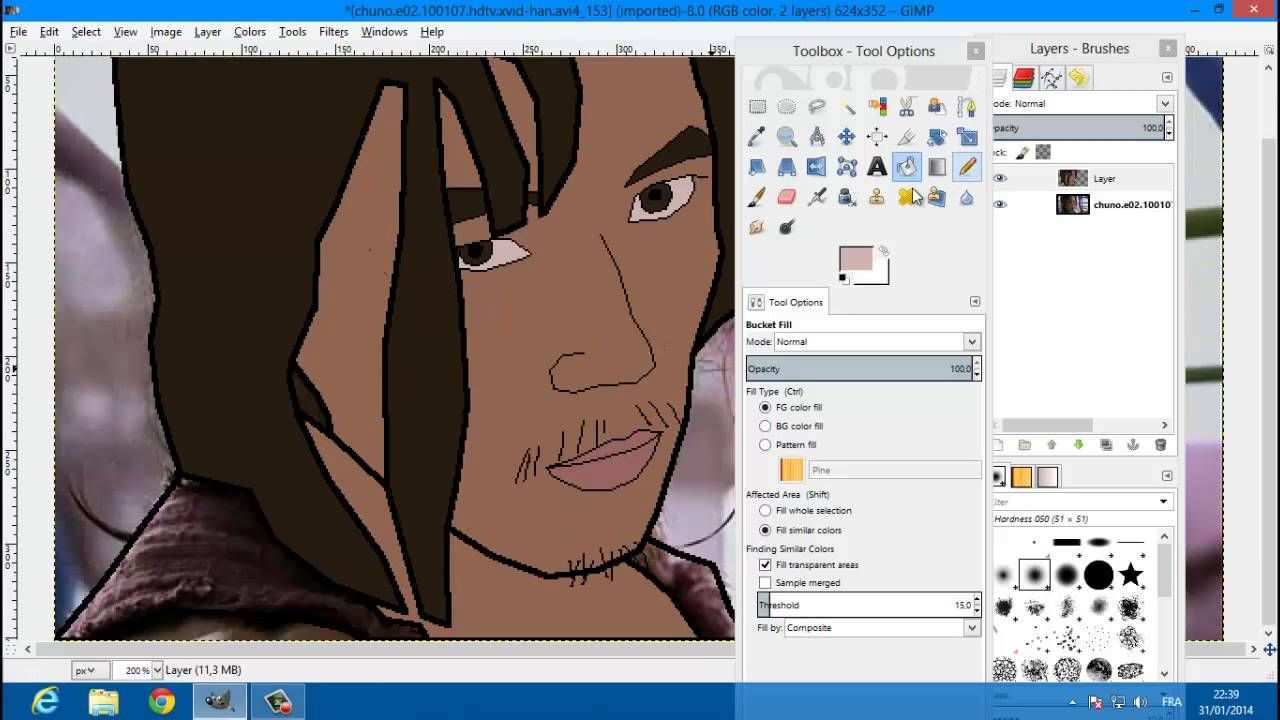
Task: Delete layer using trash icon
Action: pyautogui.click(x=1160, y=445)
